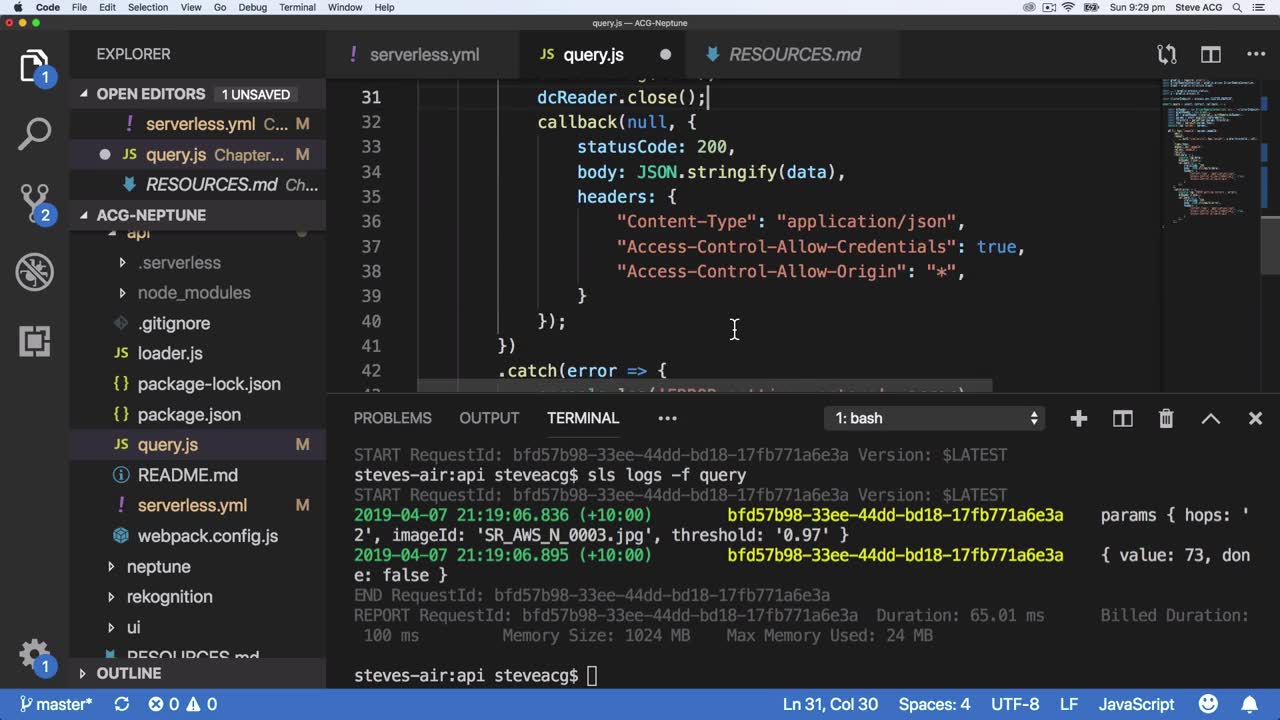Split the editor to the right

click(x=1211, y=55)
